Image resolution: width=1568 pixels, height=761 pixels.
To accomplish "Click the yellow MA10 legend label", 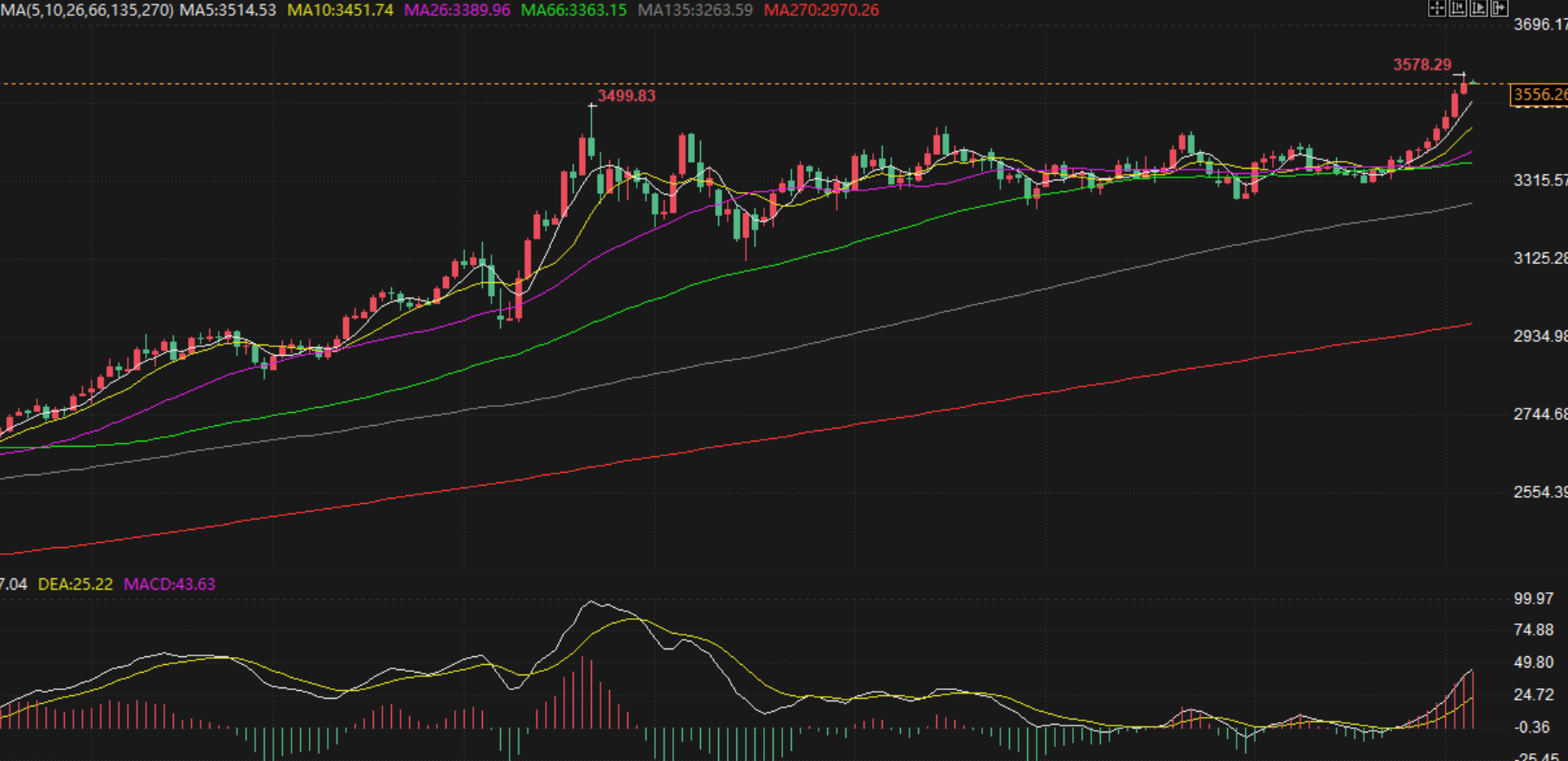I will 340,10.
